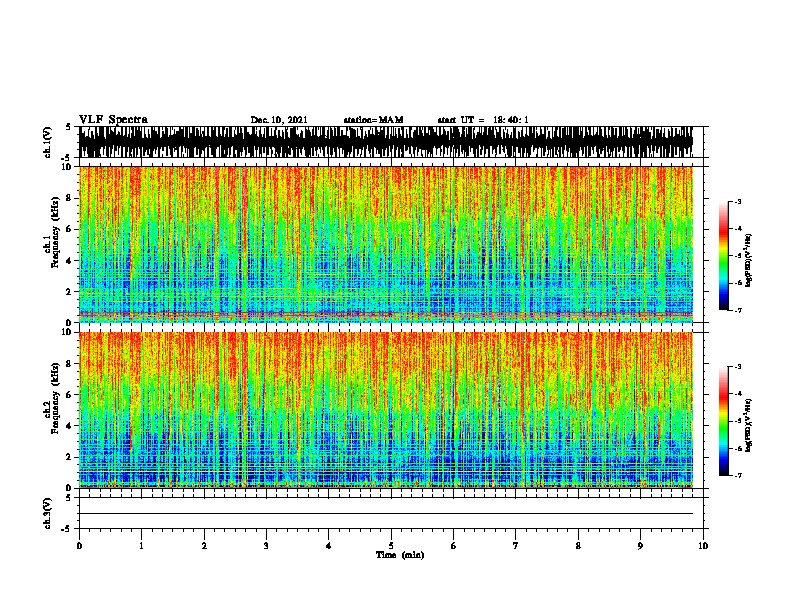Click the "-7" label on ch.2 color bar
Image resolution: width=792 pixels, height=612 pixels.
click(x=738, y=475)
